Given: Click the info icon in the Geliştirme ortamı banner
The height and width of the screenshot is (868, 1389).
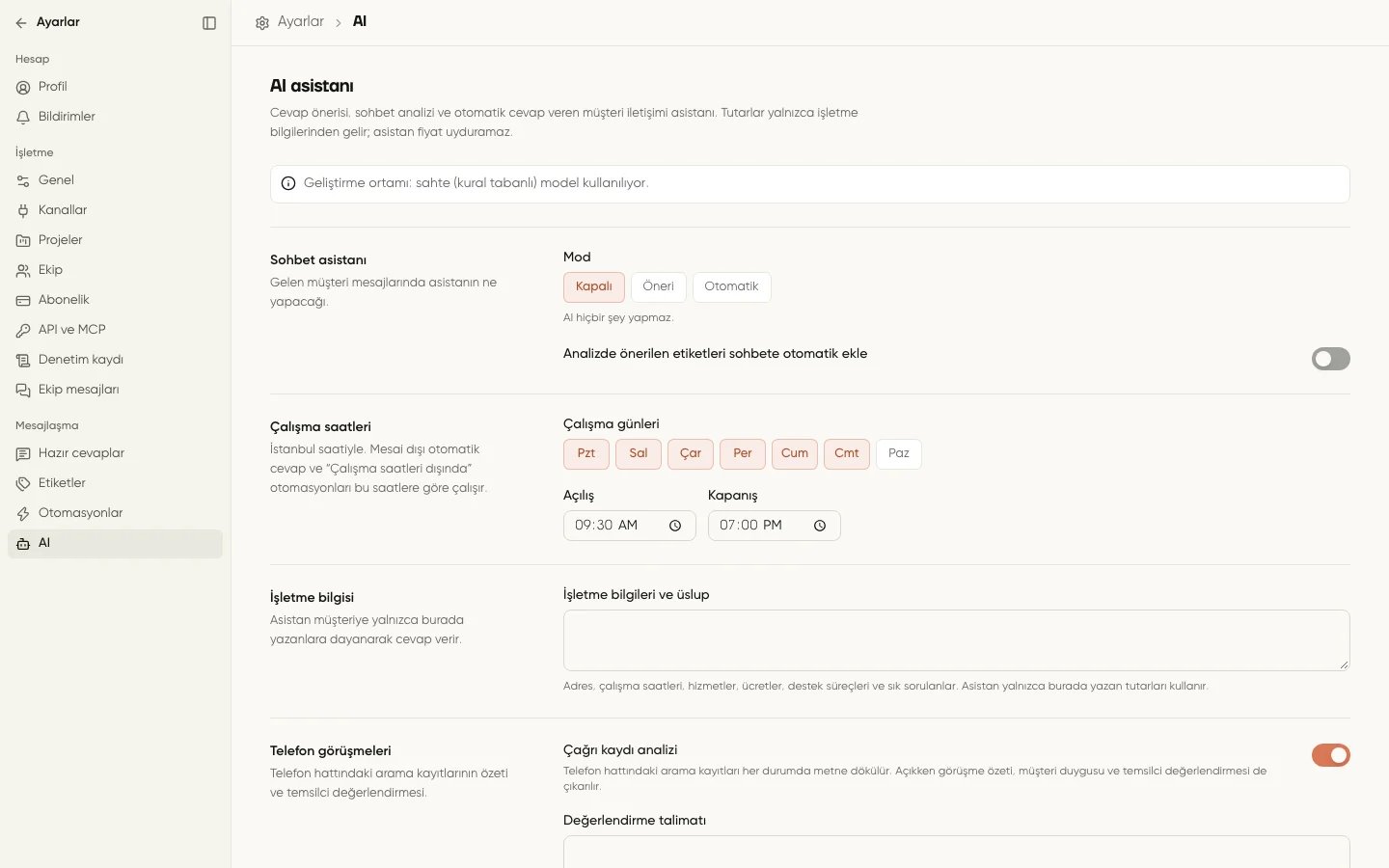Looking at the screenshot, I should pos(288,183).
